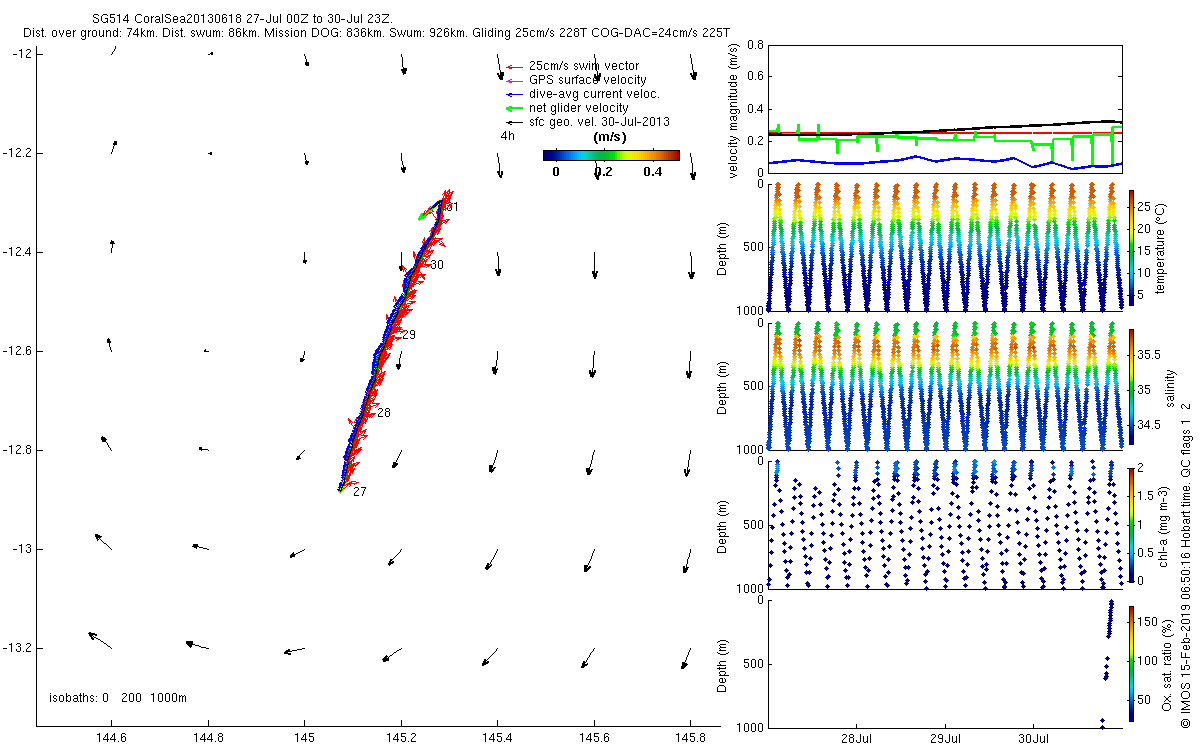
Task: Click the blue arrow symbol for dive-avg current
Action: point(514,94)
